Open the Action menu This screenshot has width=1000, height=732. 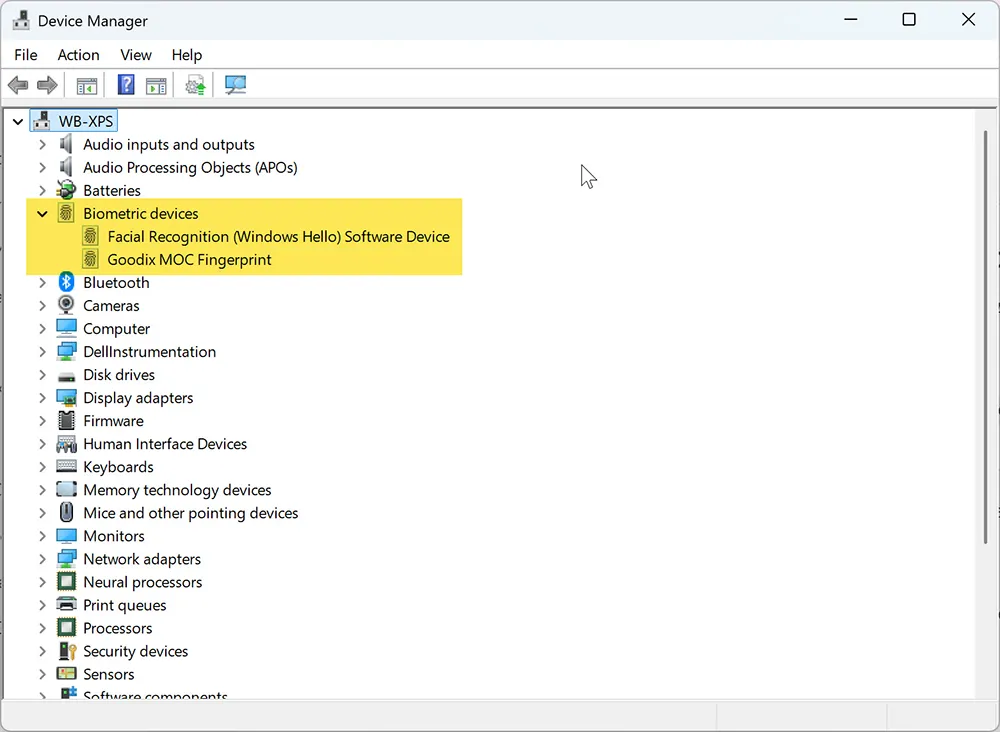(x=78, y=55)
